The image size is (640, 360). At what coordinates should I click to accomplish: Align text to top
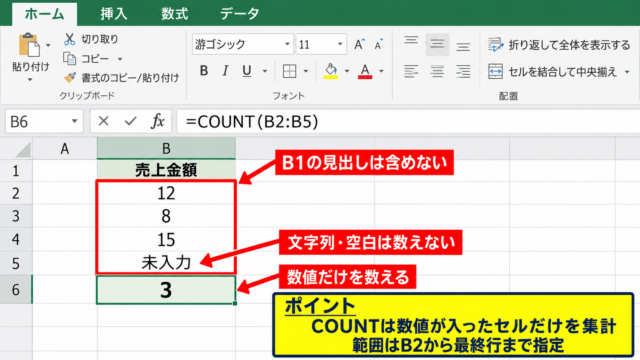(x=411, y=41)
